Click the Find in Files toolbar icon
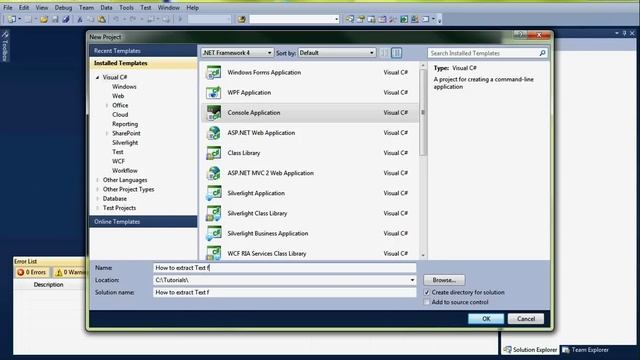 (x=242, y=19)
